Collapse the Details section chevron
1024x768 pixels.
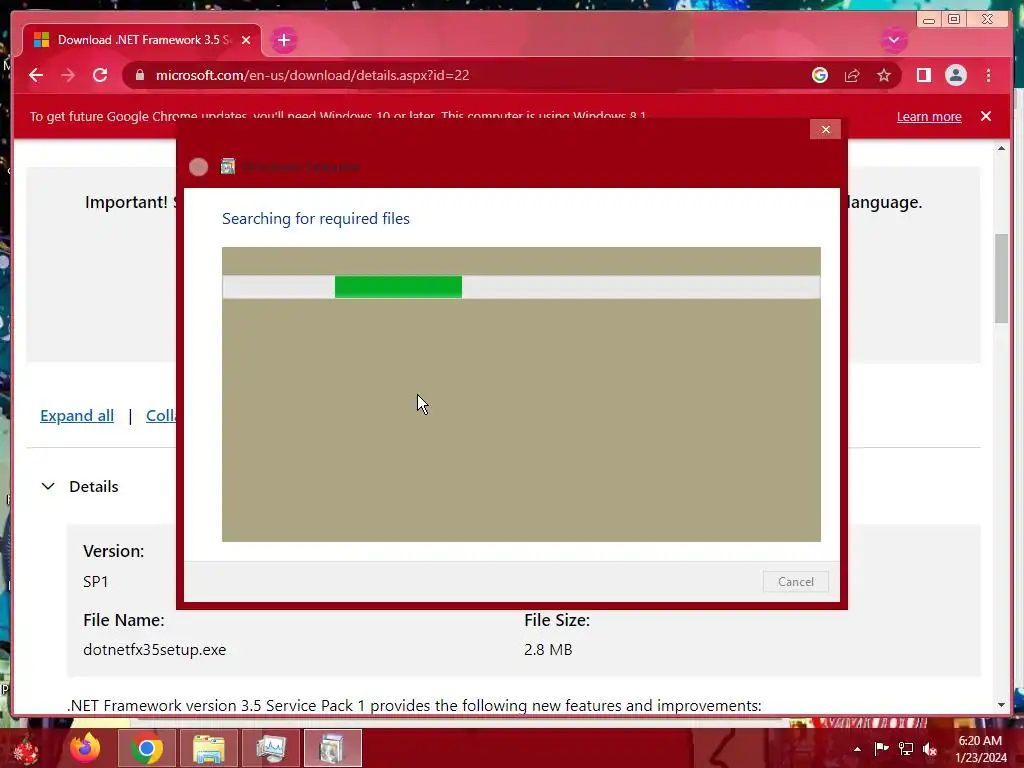48,486
